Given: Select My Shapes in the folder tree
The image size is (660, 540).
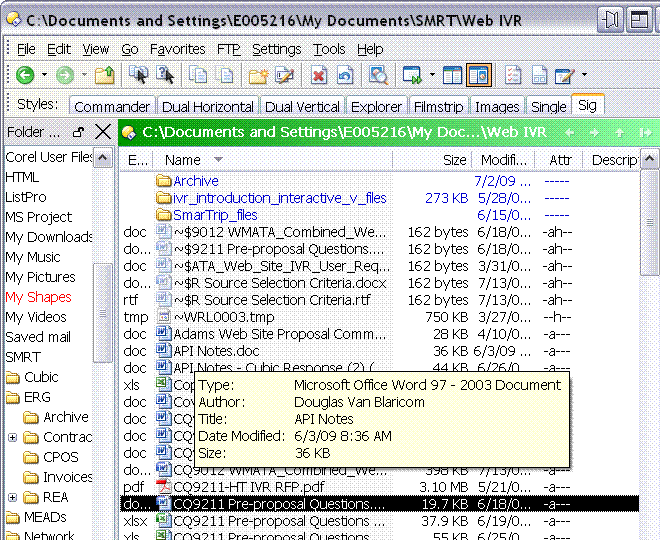Looking at the screenshot, I should click(38, 297).
